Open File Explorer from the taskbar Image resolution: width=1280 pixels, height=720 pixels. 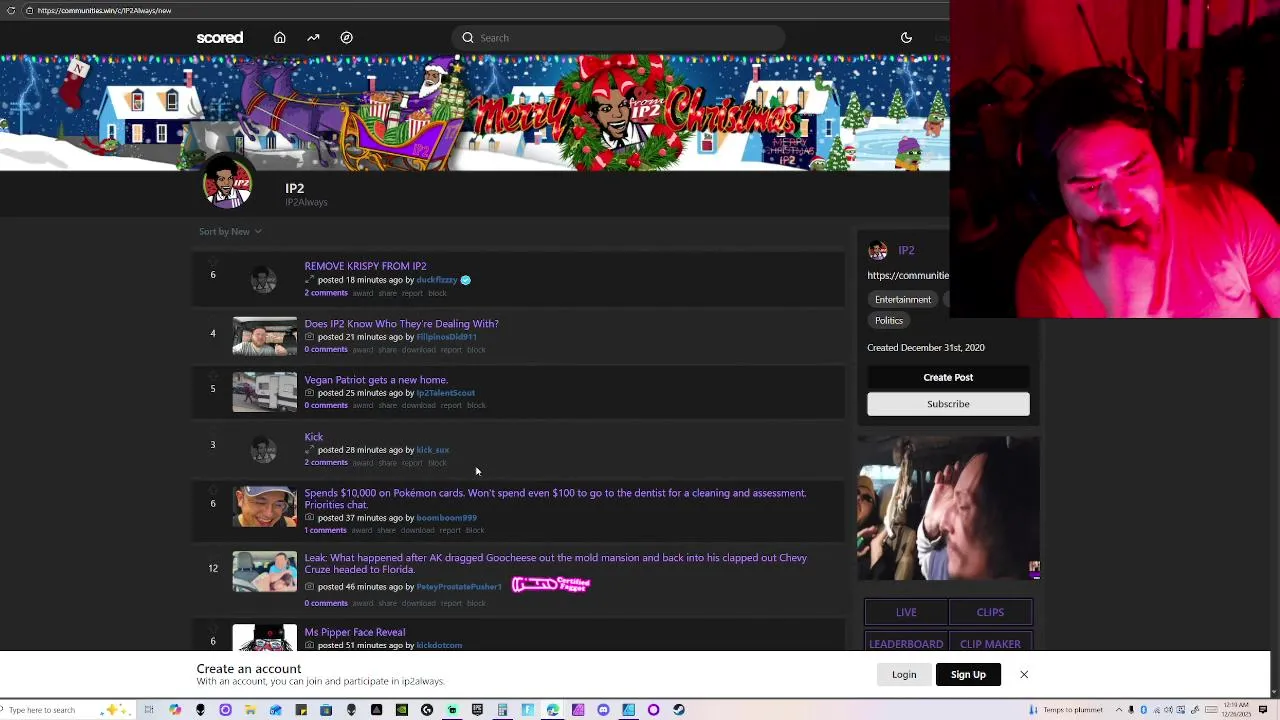tap(250, 710)
